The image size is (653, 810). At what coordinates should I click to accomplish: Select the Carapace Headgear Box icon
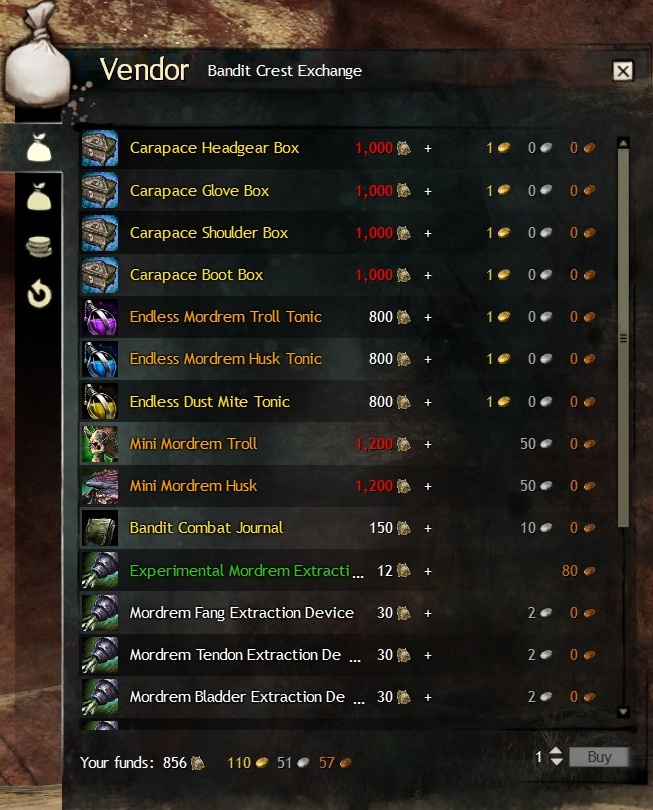coord(100,148)
